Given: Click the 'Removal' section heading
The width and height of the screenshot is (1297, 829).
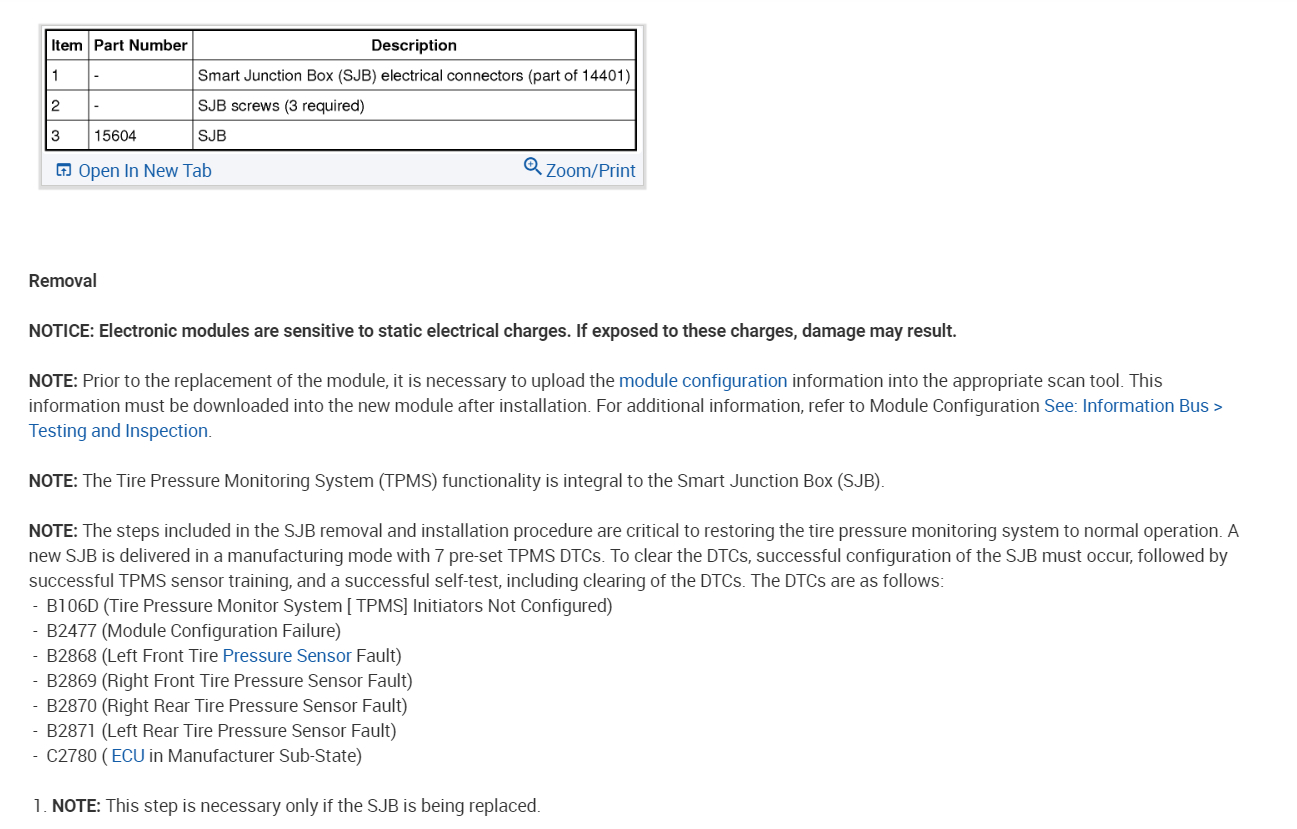Looking at the screenshot, I should coord(63,281).
